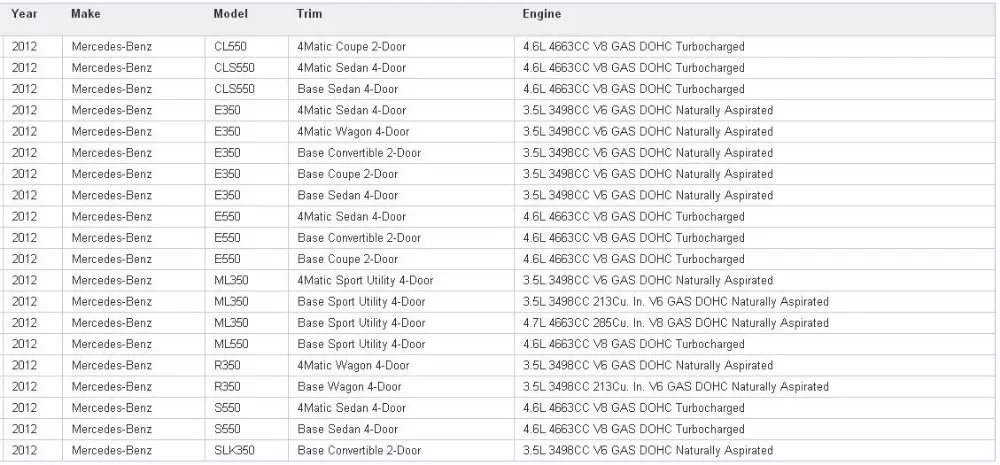Image resolution: width=1000 pixels, height=465 pixels.
Task: Select the SLK350 Base Convertible 2-Door trim
Action: (359, 451)
